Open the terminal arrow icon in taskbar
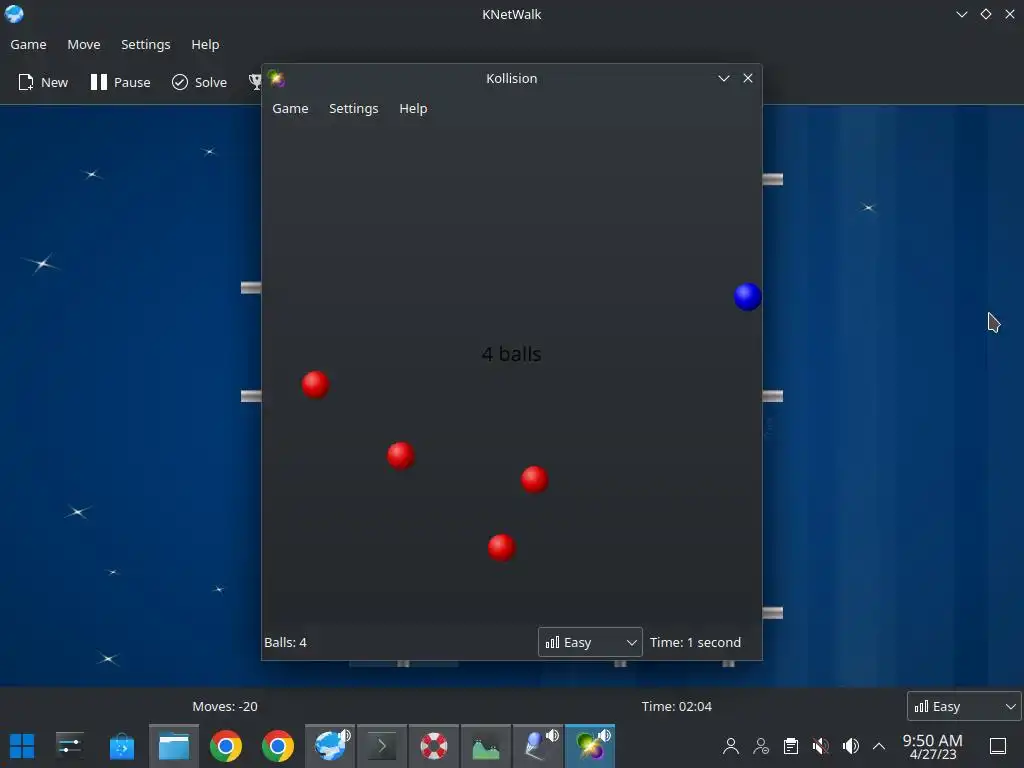Viewport: 1024px width, 768px height. click(382, 746)
